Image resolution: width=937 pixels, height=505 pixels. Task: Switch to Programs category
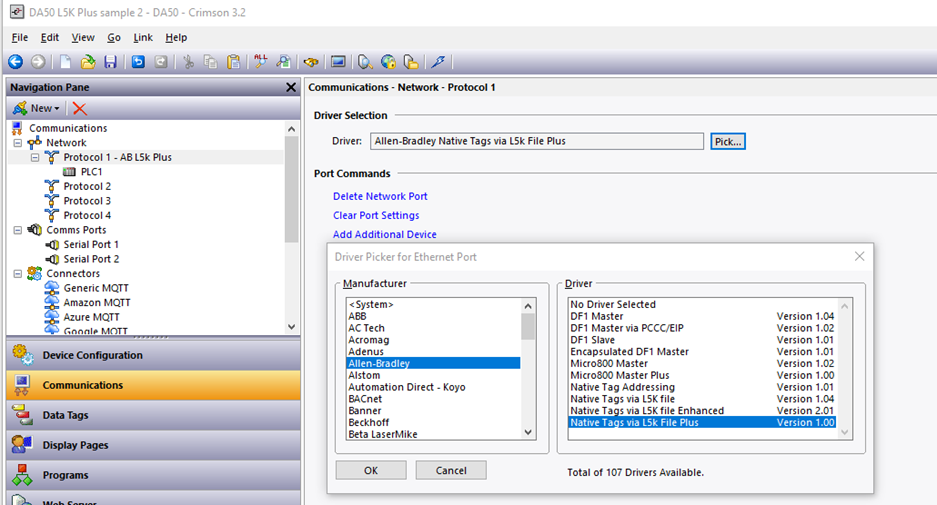(x=154, y=475)
